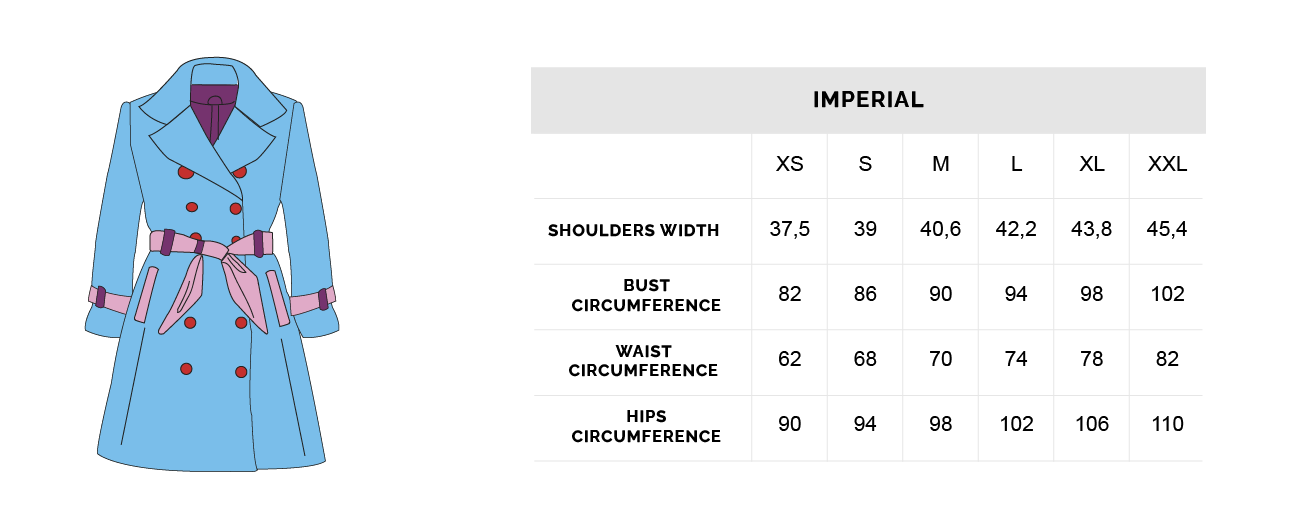Click the 45,4 shoulders width value
Screen dimensions: 1293x529
click(x=1167, y=230)
